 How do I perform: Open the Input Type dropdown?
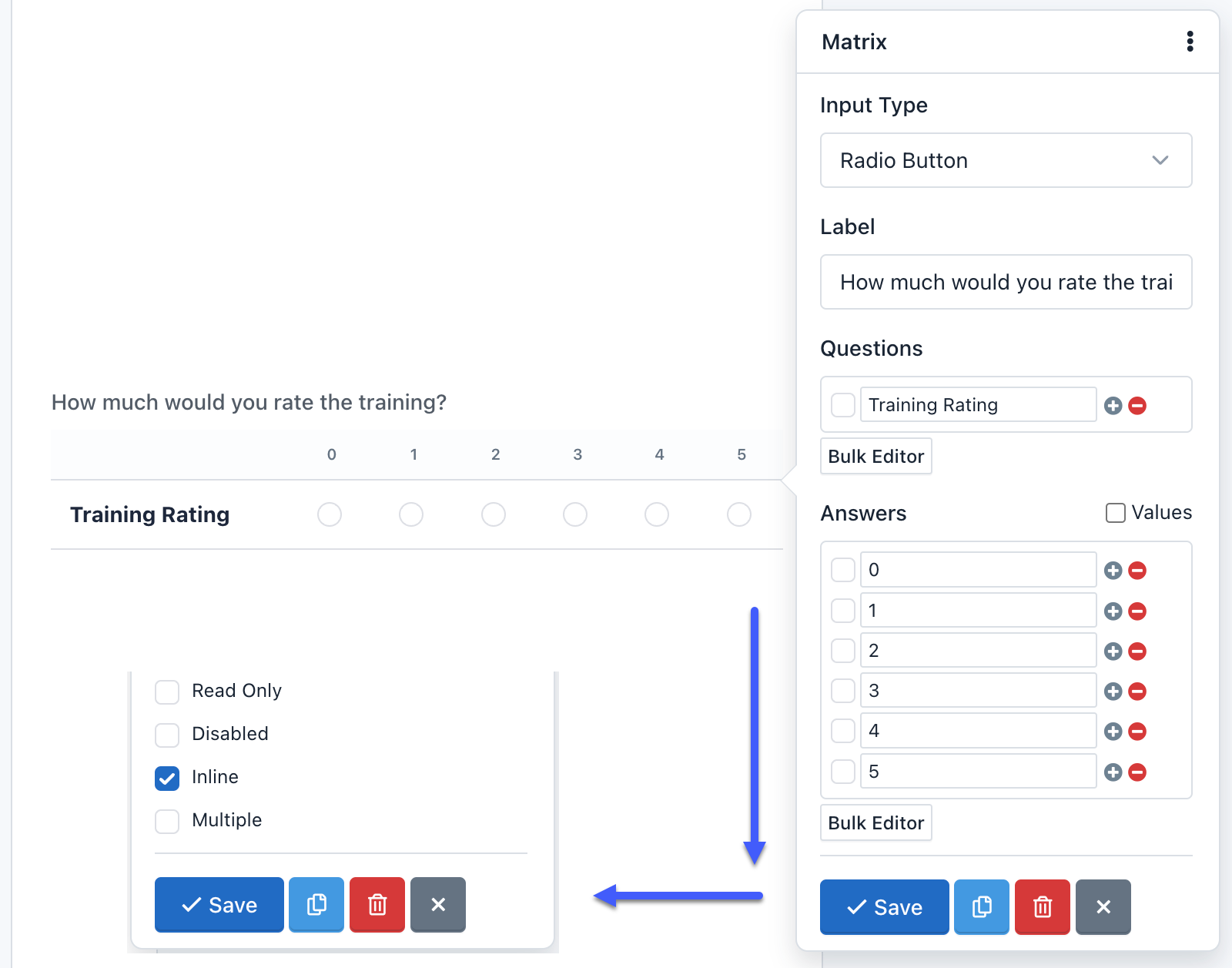(1006, 160)
